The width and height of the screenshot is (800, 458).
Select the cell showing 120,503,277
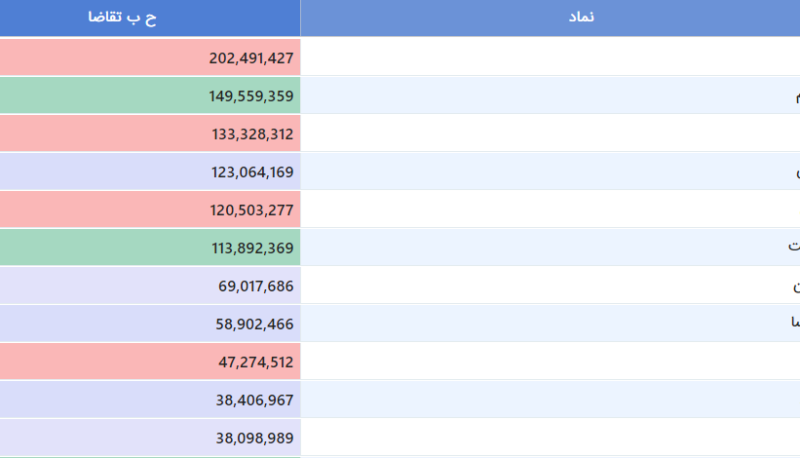coord(150,210)
